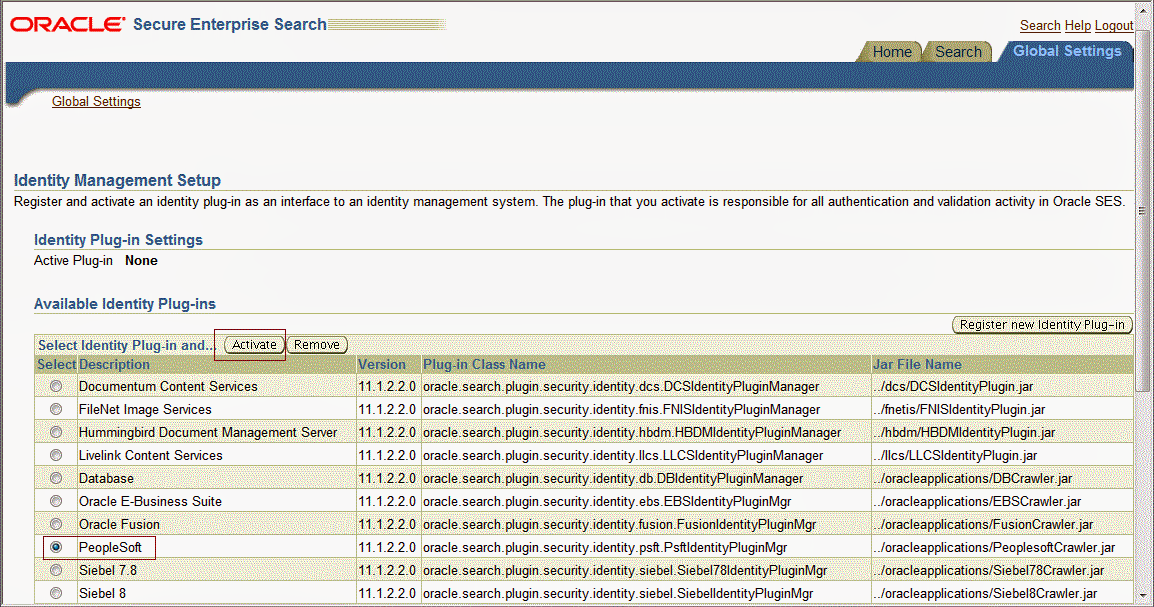Click the DCSIdentityPlugin.jar file name
This screenshot has width=1154, height=607.
click(x=953, y=386)
